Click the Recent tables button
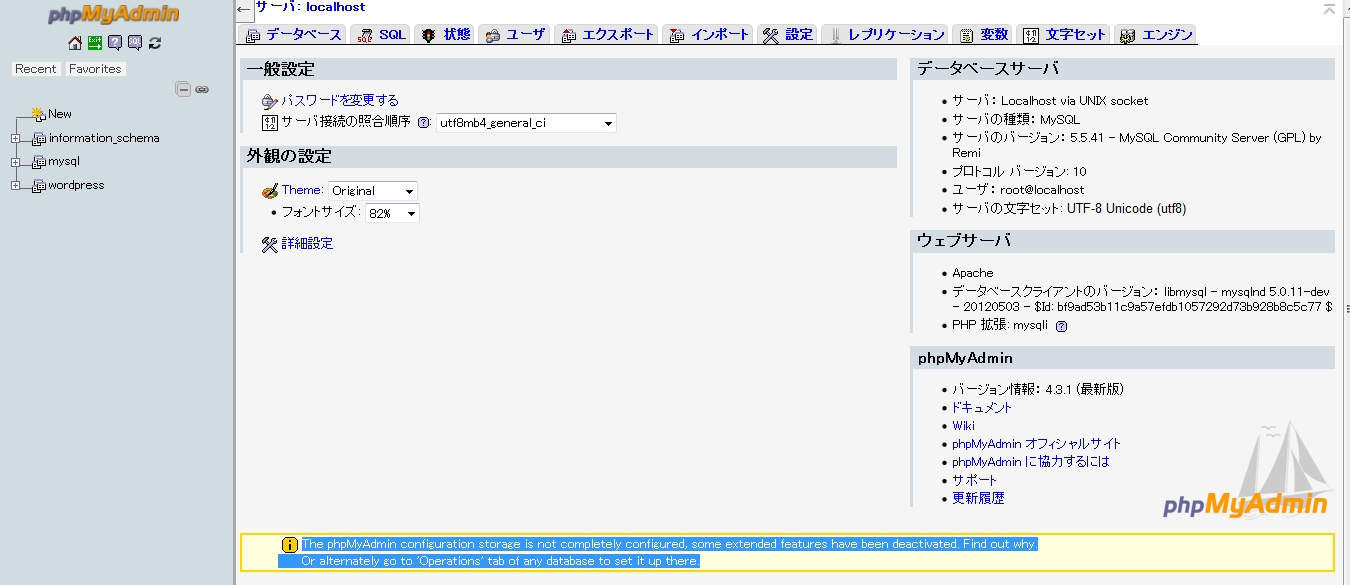 click(36, 69)
